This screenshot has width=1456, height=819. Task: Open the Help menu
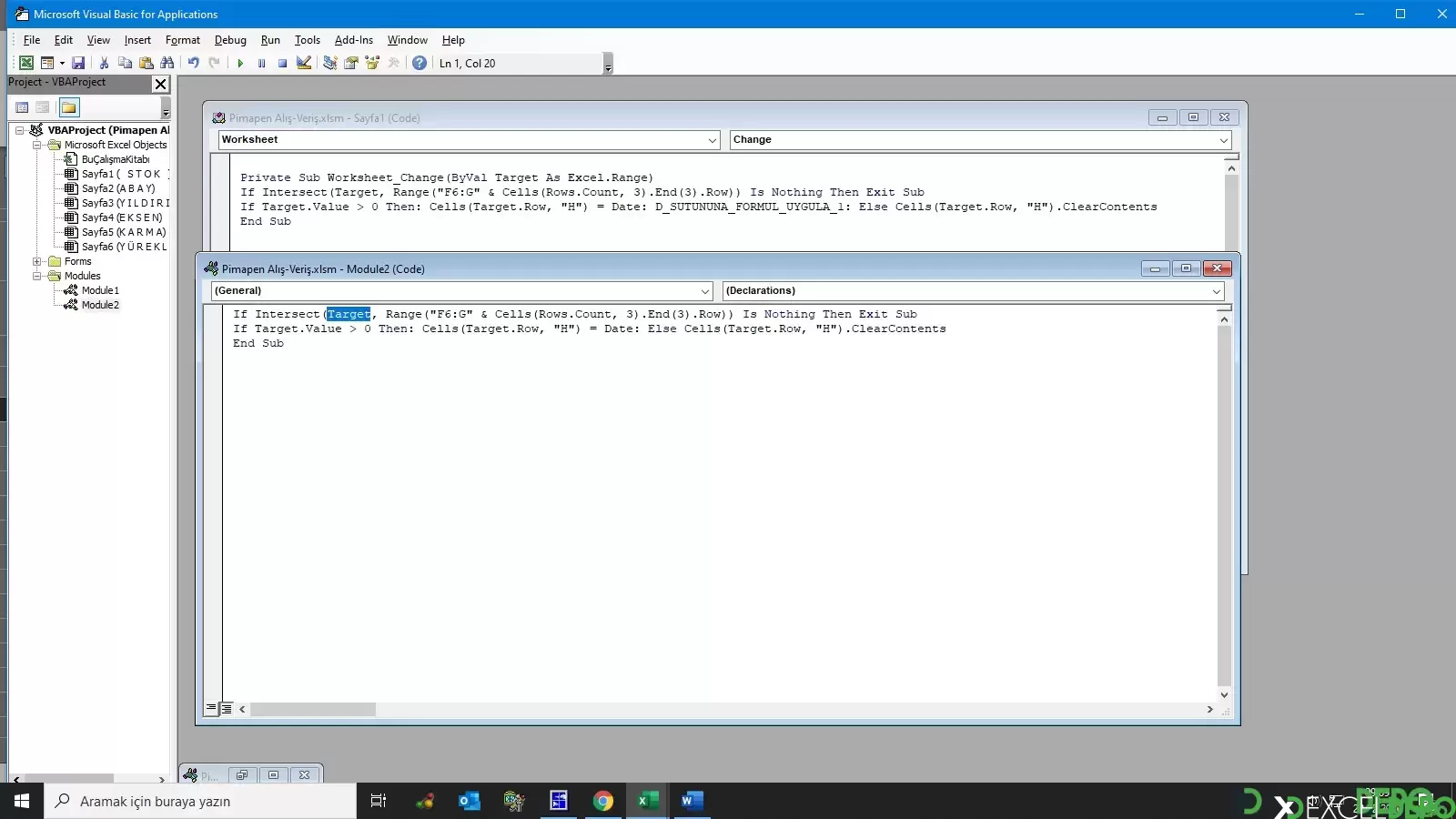[x=453, y=40]
